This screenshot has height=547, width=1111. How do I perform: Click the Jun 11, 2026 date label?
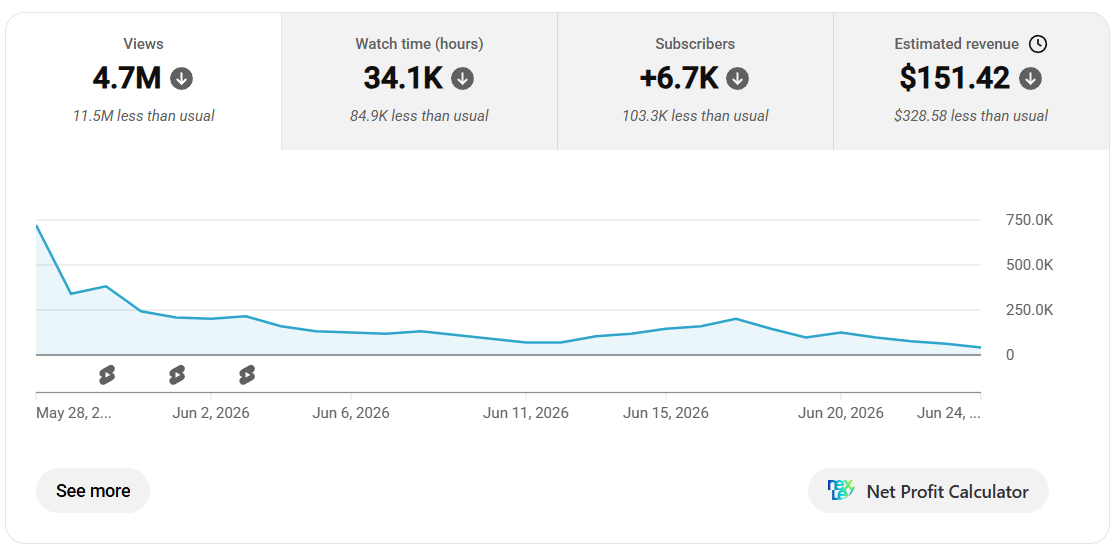(x=526, y=413)
